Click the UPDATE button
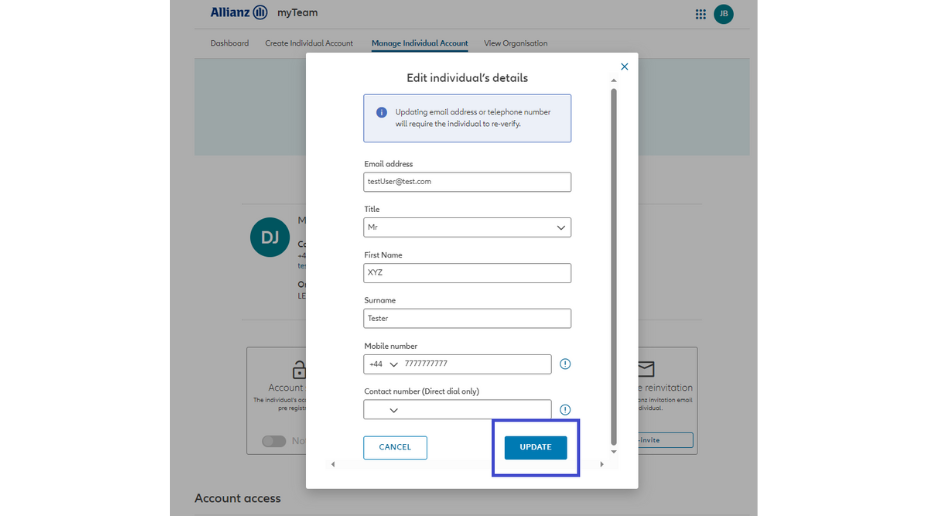The image size is (928, 516). [x=536, y=447]
